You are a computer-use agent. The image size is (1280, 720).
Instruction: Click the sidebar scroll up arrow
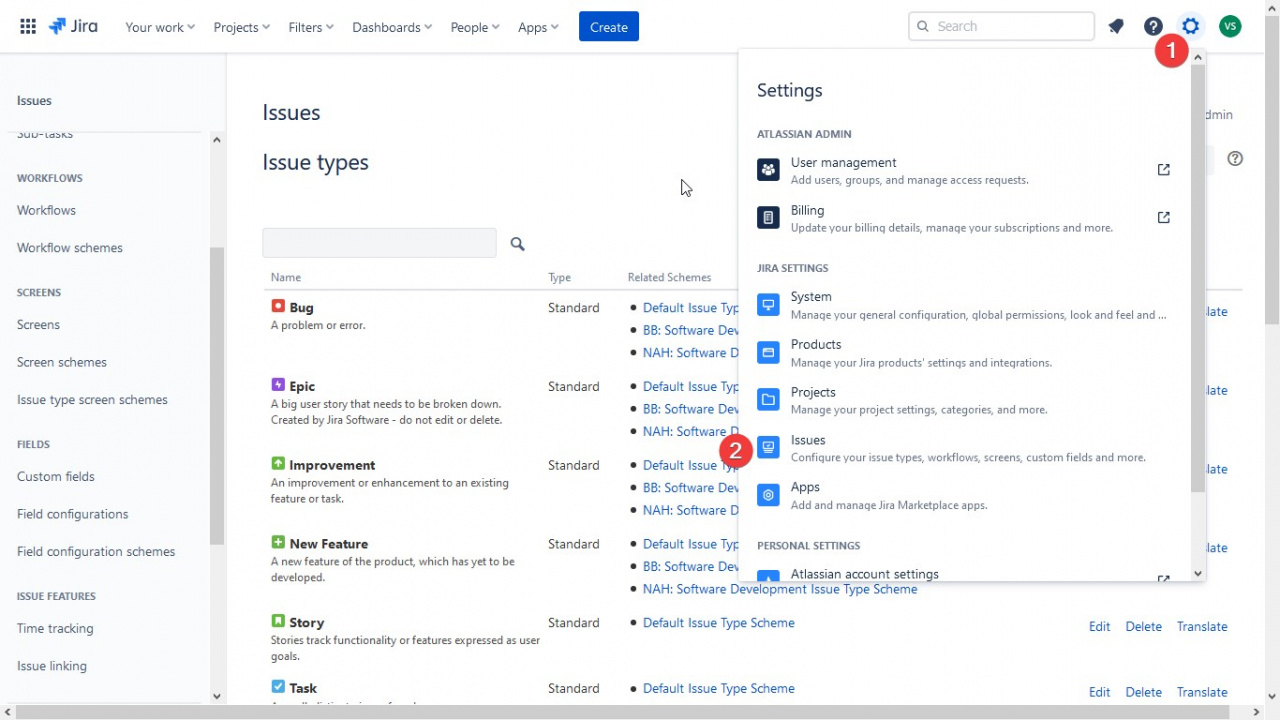pyautogui.click(x=217, y=139)
